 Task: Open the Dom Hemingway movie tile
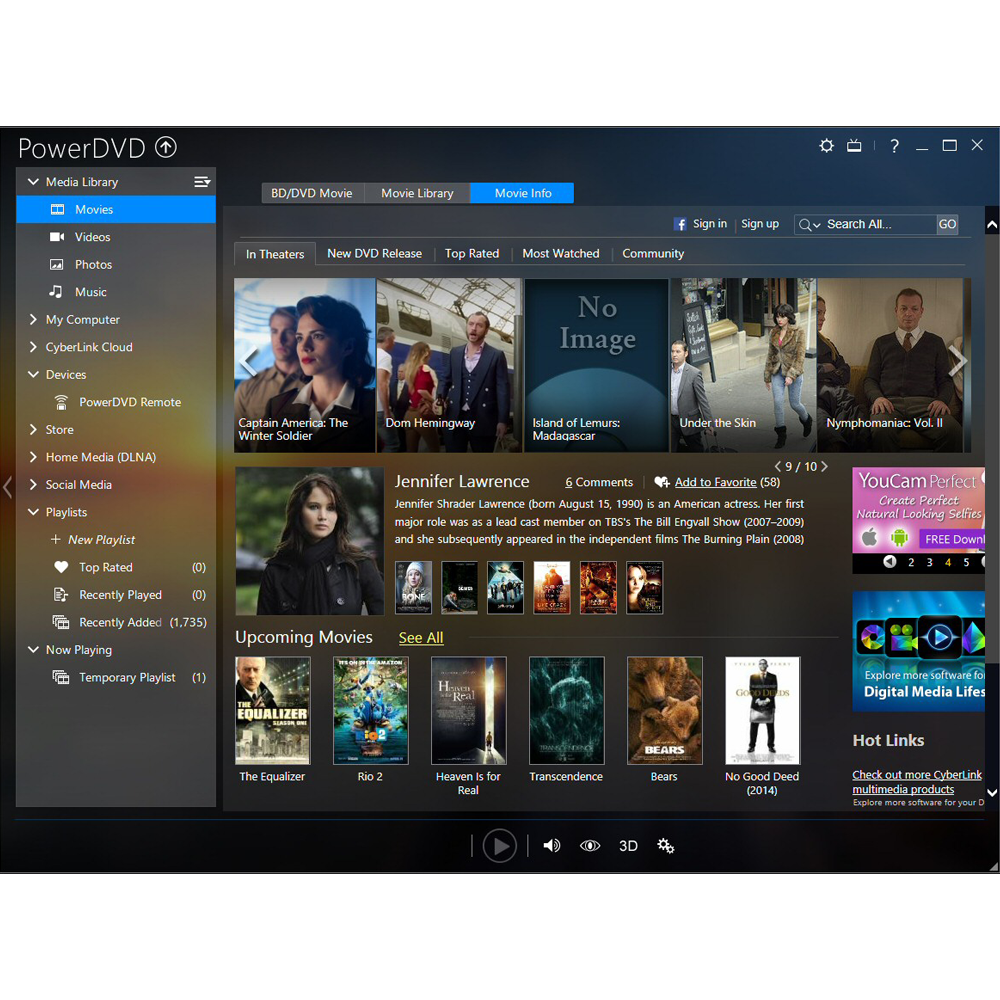449,365
